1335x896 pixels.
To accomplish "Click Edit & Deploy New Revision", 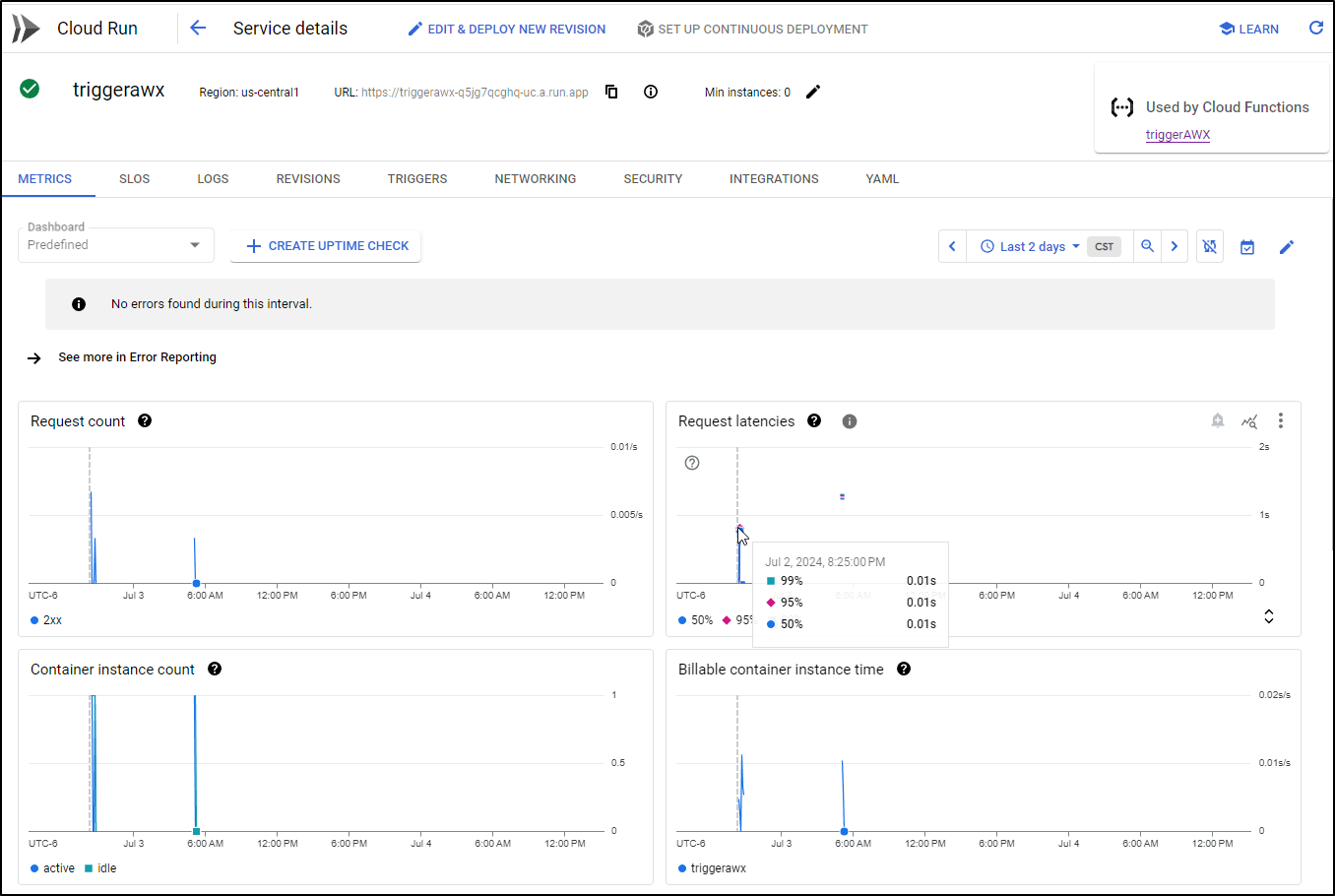I will tap(507, 30).
